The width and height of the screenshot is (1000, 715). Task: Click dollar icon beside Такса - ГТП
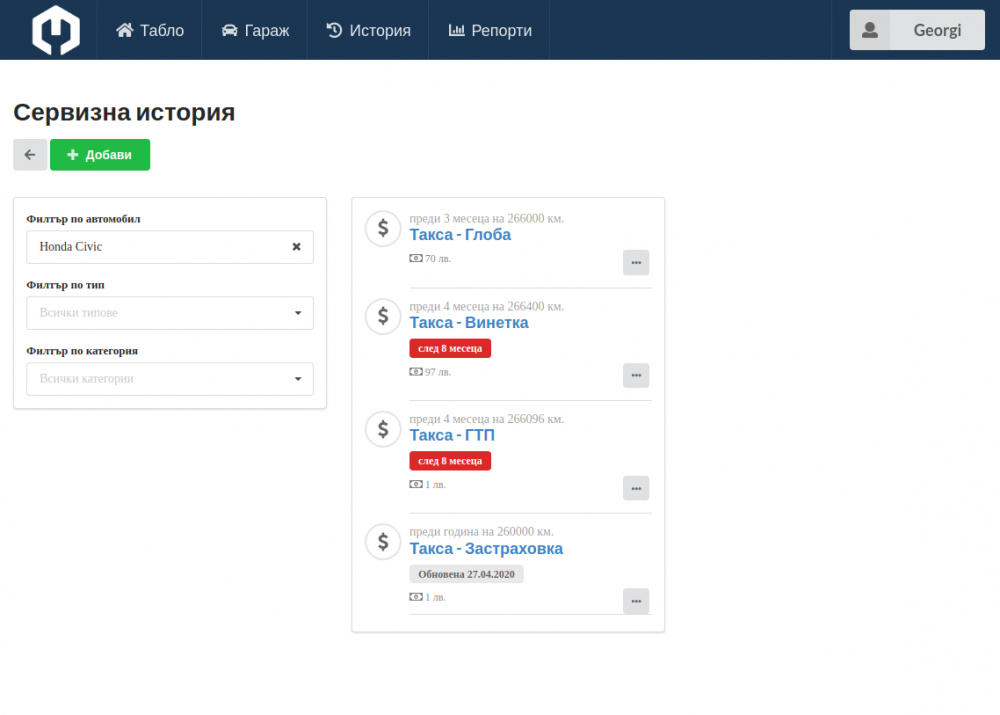pyautogui.click(x=382, y=429)
